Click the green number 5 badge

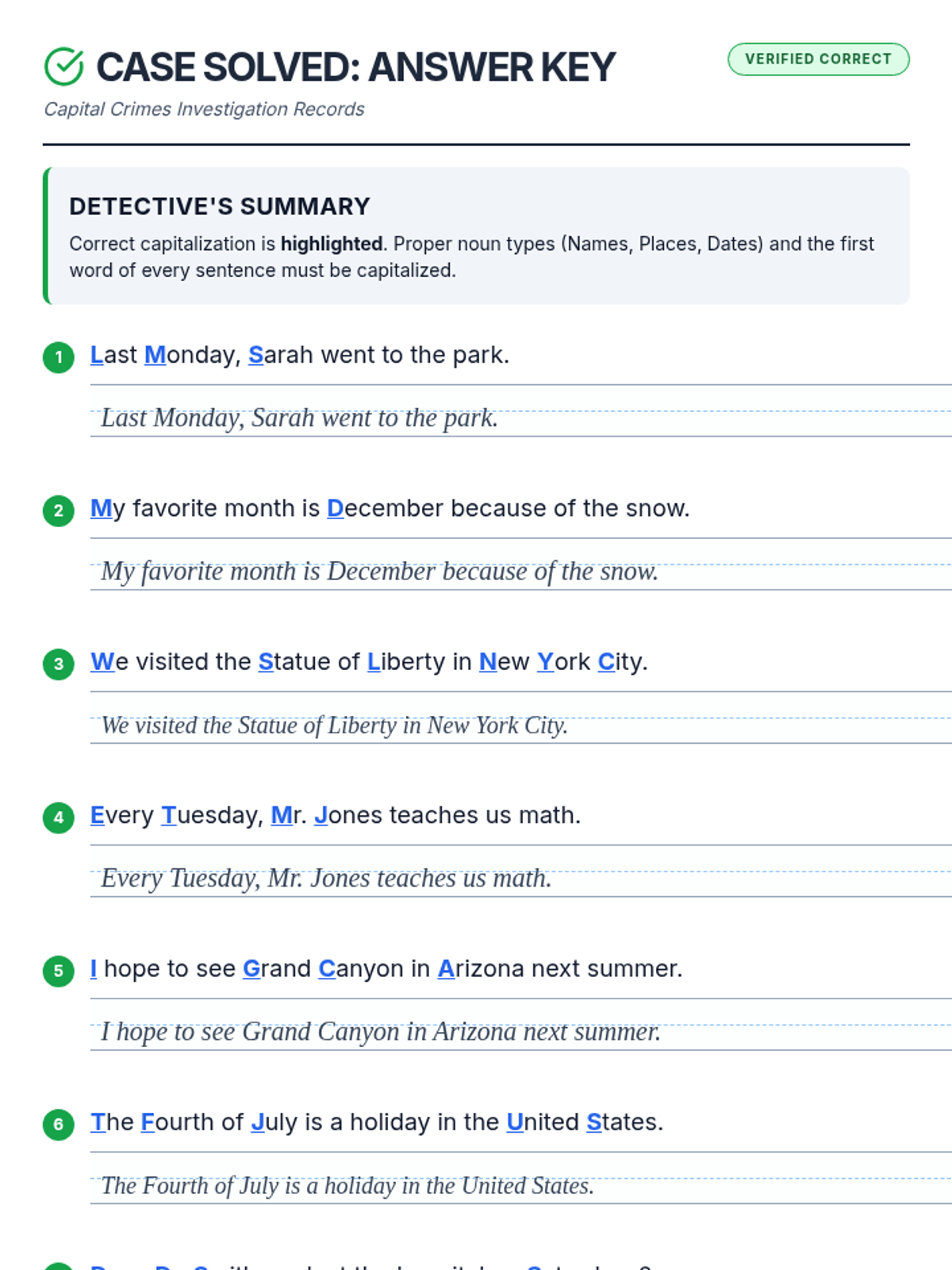tap(59, 971)
